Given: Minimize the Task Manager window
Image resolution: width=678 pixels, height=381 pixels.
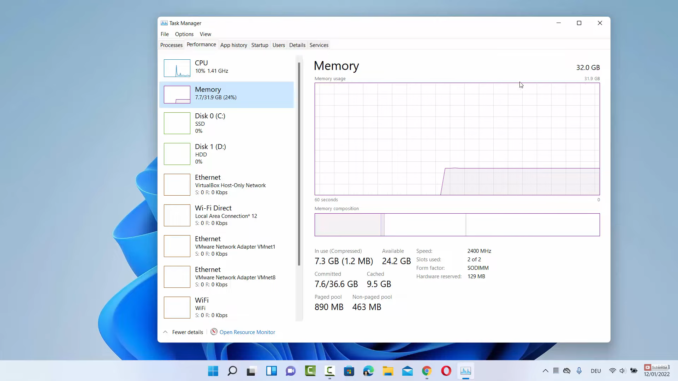Looking at the screenshot, I should [559, 23].
